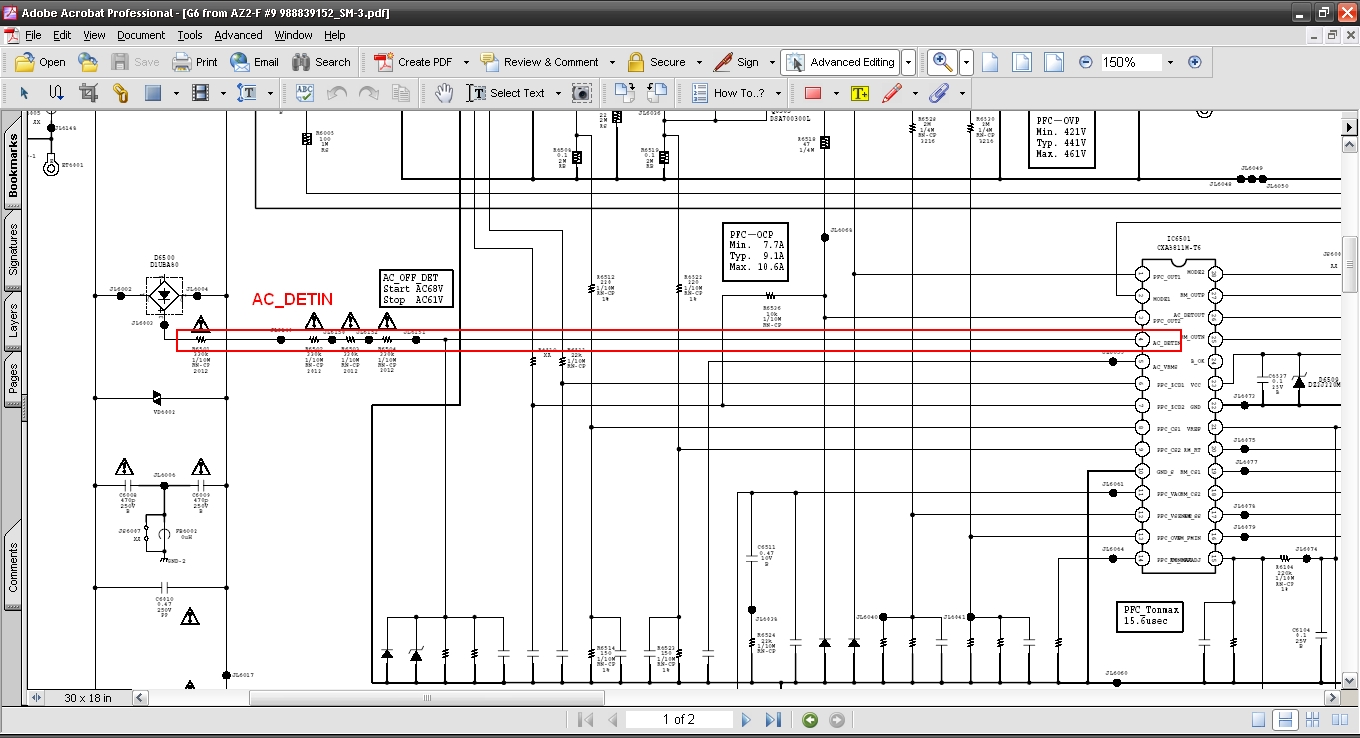
Task: Click the spell check ABC icon
Action: tap(305, 93)
